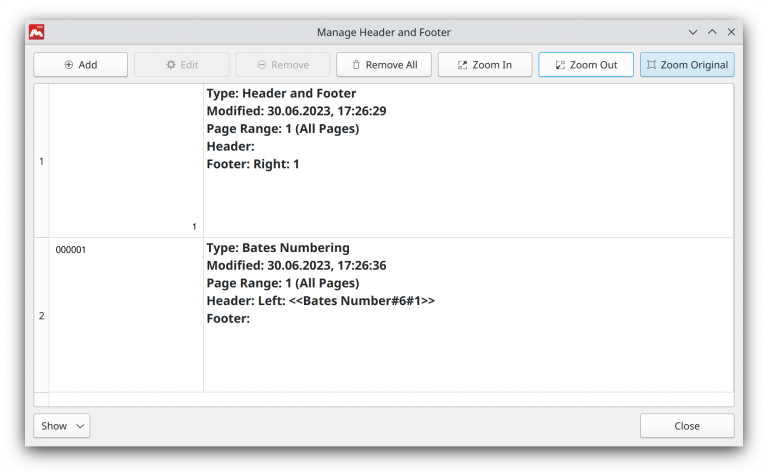768x476 pixels.
Task: Select the Bates Numbering preview with 000001
Action: [x=126, y=315]
